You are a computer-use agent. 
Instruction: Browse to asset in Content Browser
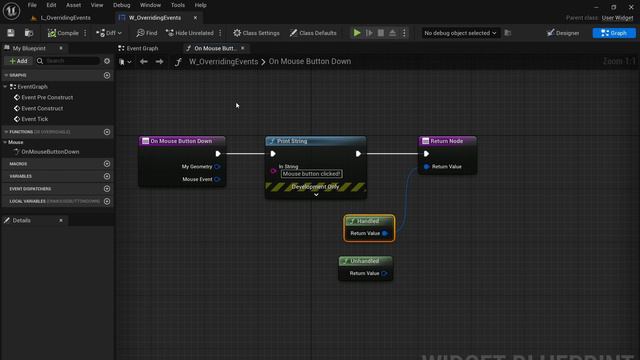point(29,33)
